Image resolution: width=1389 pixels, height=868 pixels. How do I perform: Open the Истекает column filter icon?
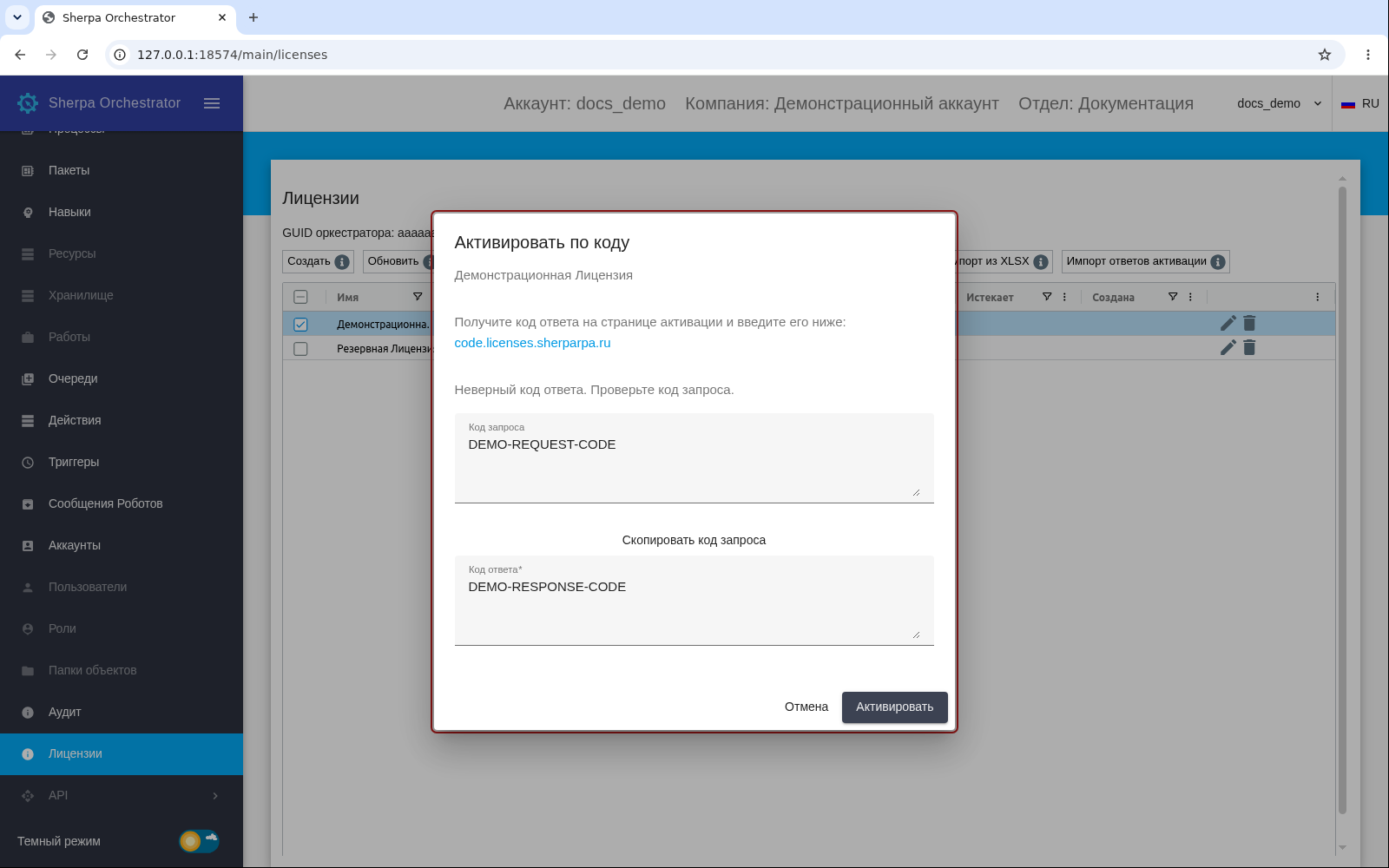(x=1047, y=297)
